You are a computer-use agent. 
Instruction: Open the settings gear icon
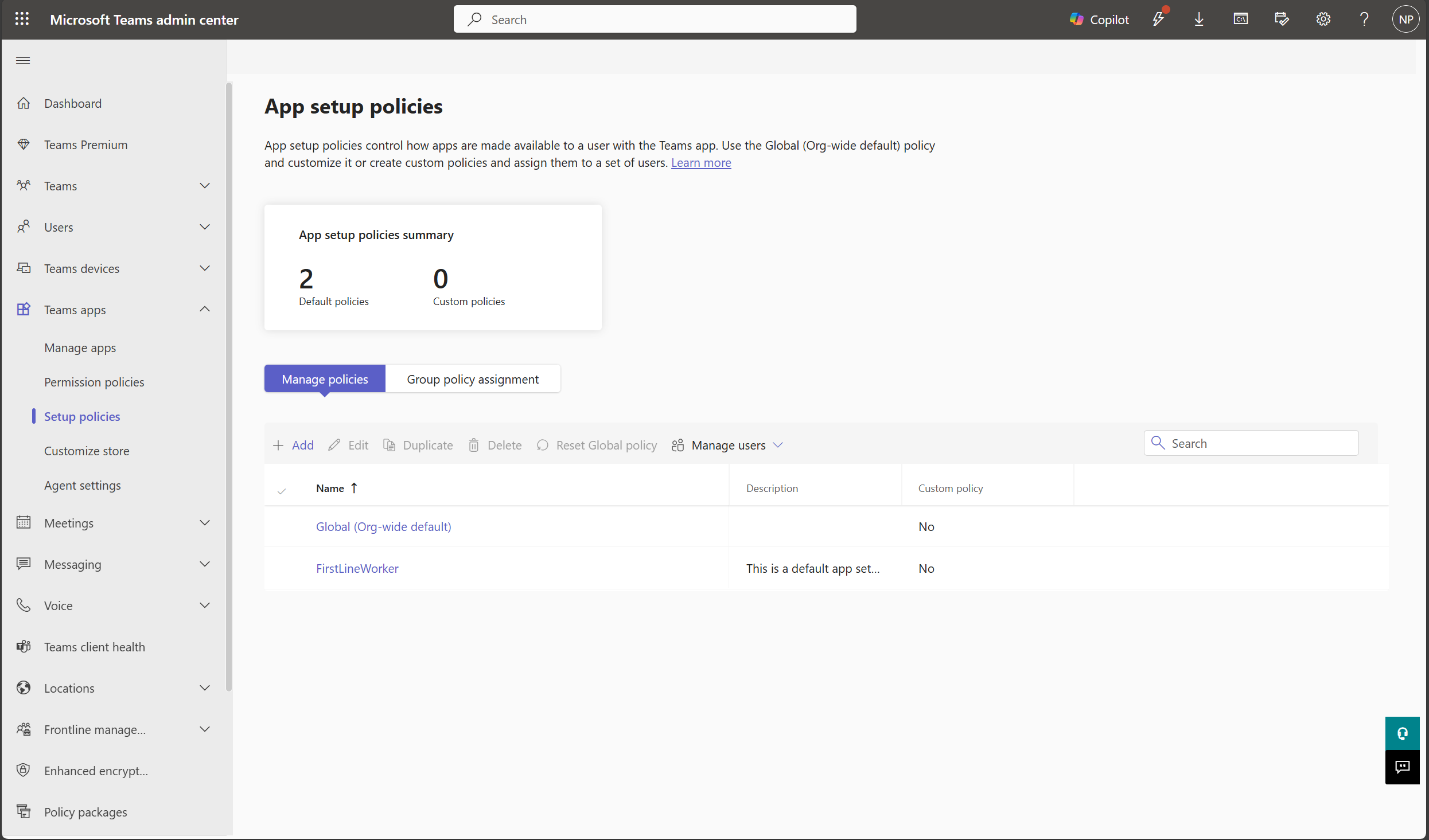tap(1323, 19)
